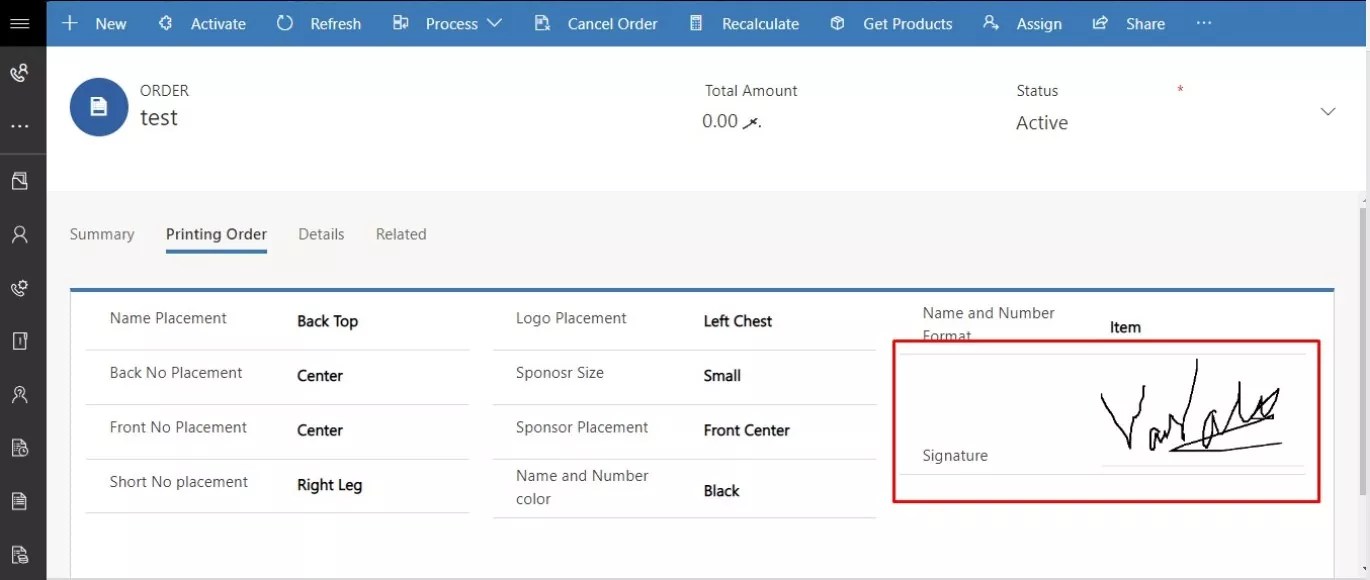Click the Activate lightning icon
Viewport: 1370px width, 580px height.
coord(164,23)
